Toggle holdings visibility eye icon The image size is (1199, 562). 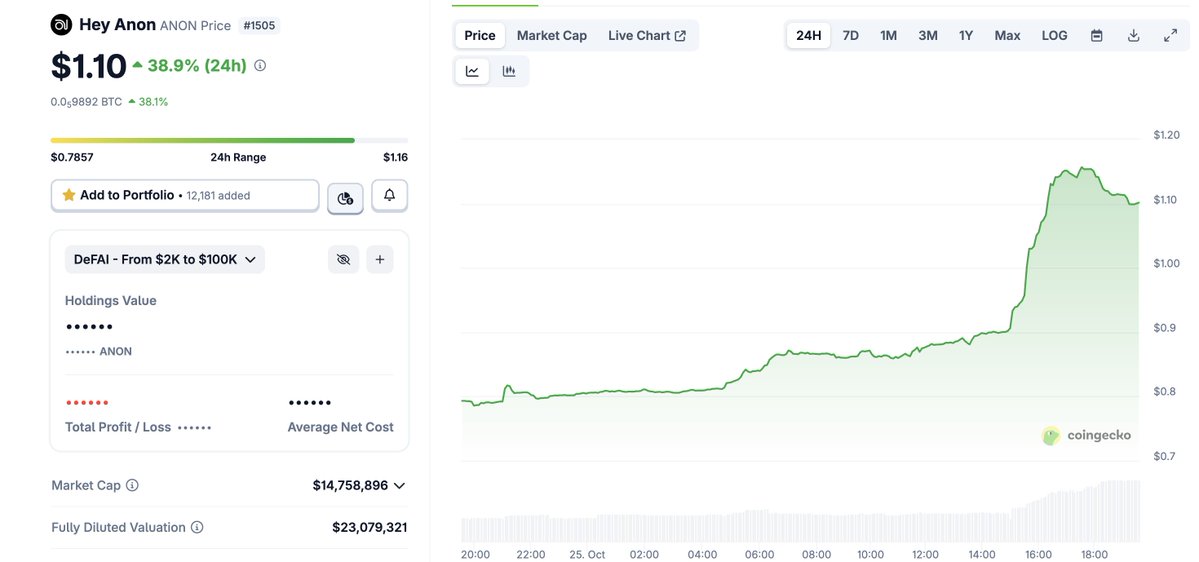tap(343, 260)
